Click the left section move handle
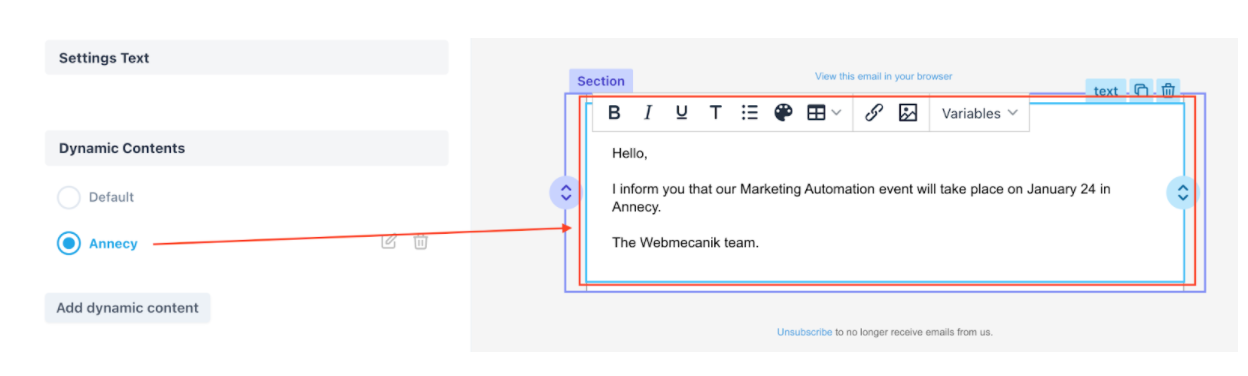 pyautogui.click(x=565, y=192)
